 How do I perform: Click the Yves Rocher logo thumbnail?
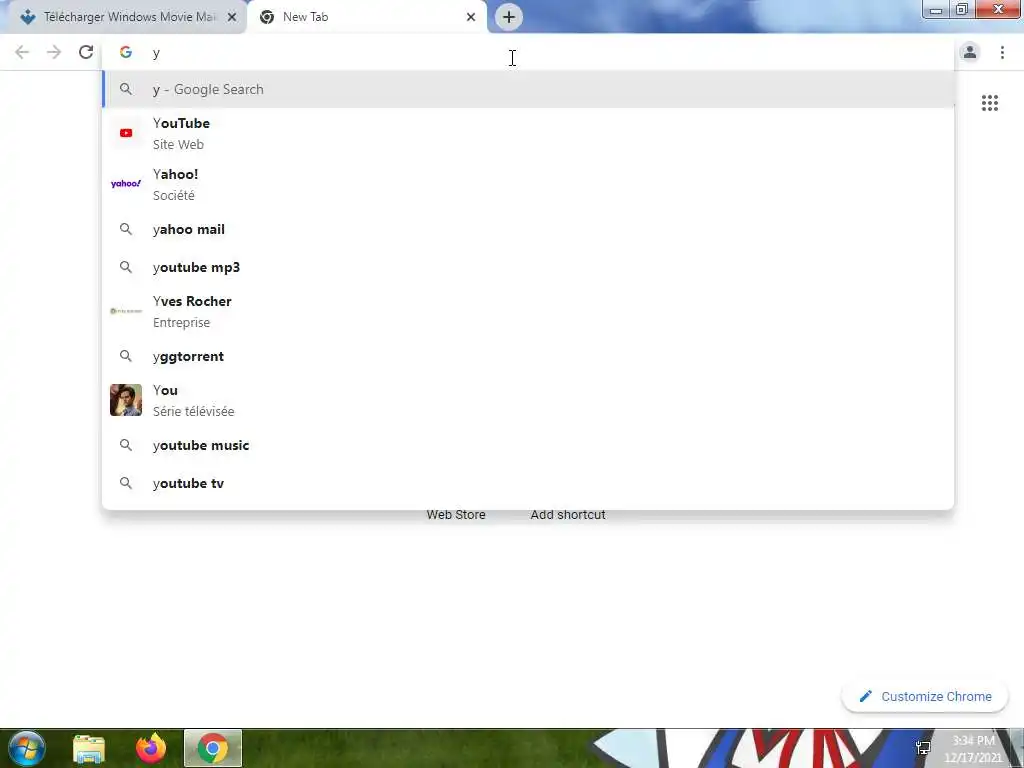coord(126,312)
